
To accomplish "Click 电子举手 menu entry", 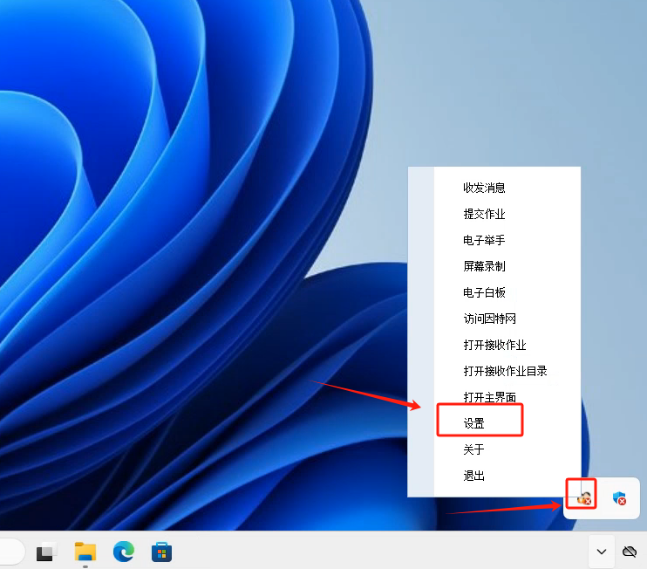I will pyautogui.click(x=484, y=240).
